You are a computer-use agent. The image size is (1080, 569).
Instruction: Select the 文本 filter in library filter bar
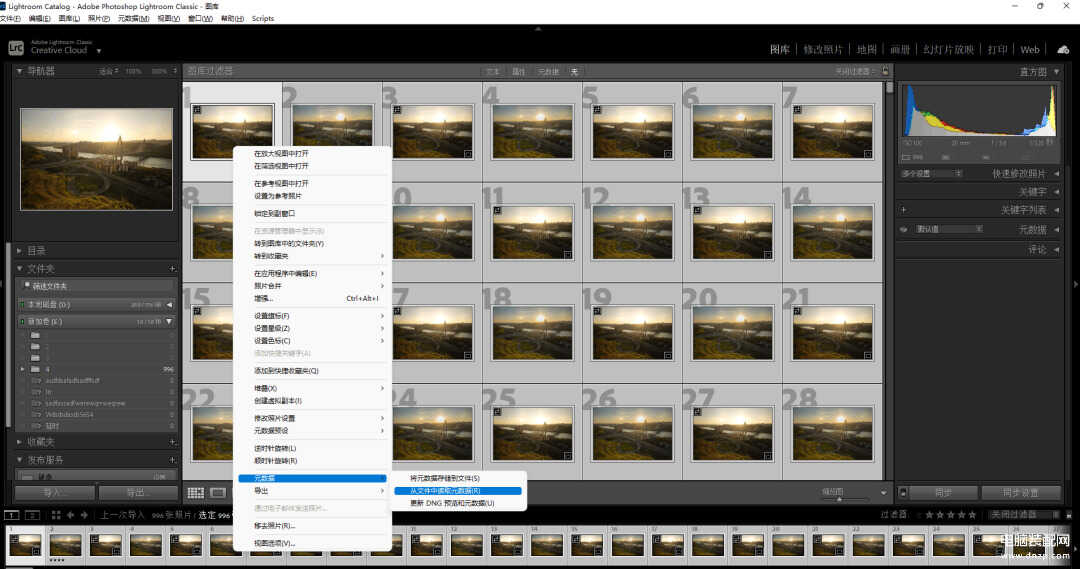pyautogui.click(x=493, y=72)
